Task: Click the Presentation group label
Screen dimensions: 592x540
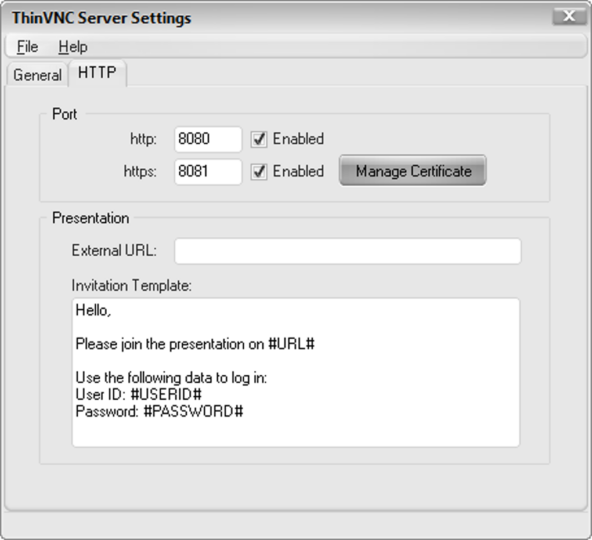Action: pyautogui.click(x=91, y=218)
